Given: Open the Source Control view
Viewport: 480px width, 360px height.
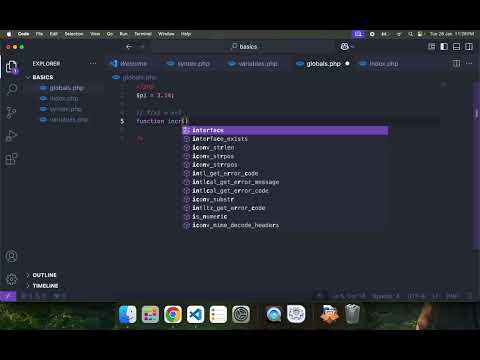Looking at the screenshot, I should point(12,112).
